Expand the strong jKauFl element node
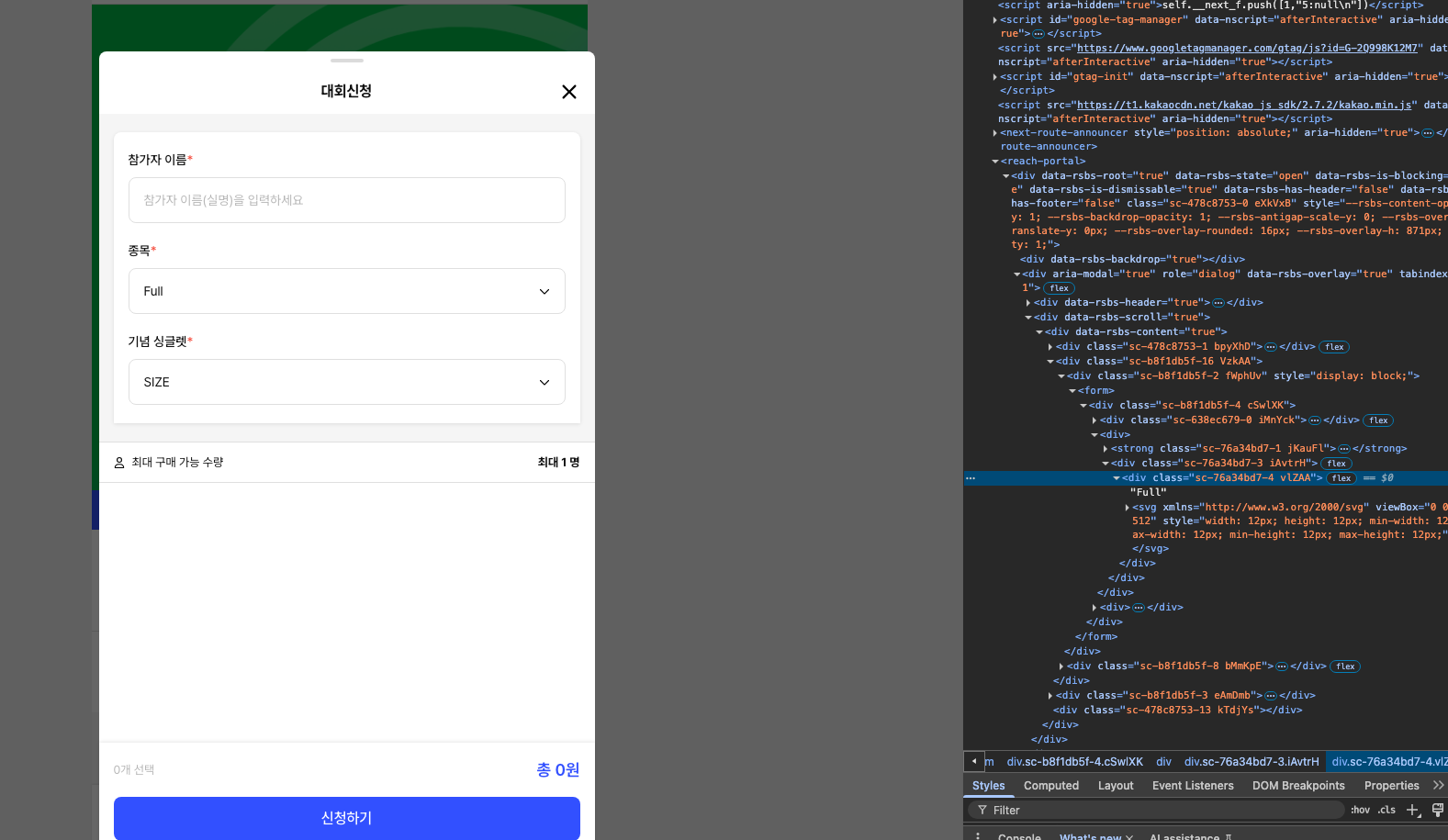 [x=1106, y=449]
